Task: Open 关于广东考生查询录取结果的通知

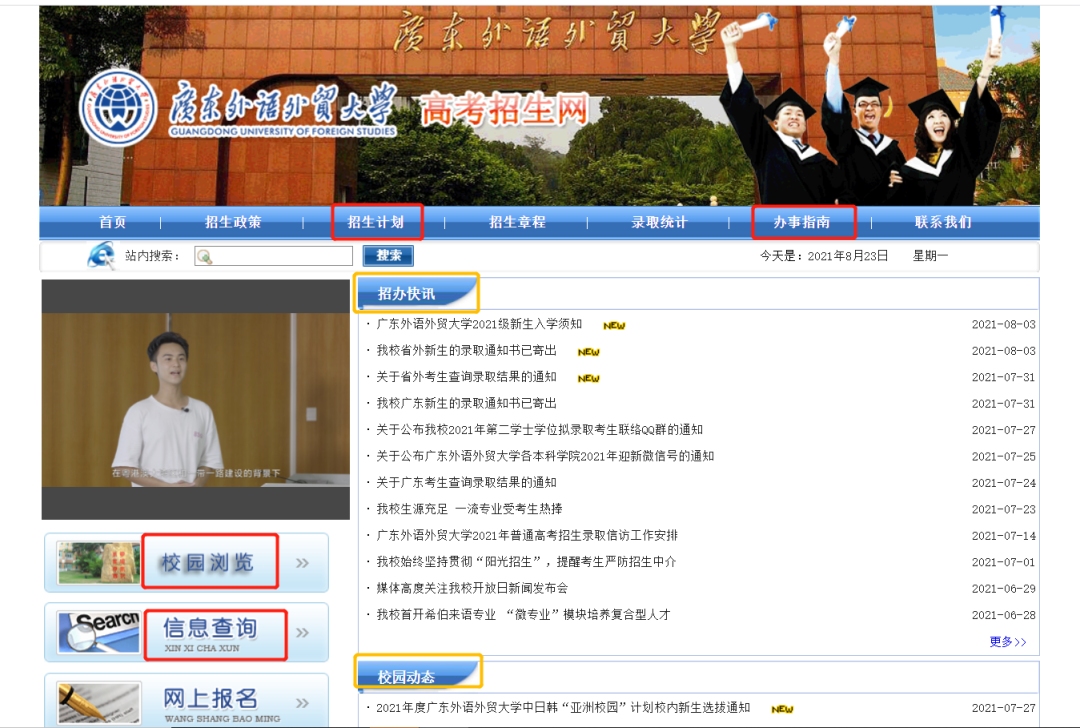Action: [466, 482]
